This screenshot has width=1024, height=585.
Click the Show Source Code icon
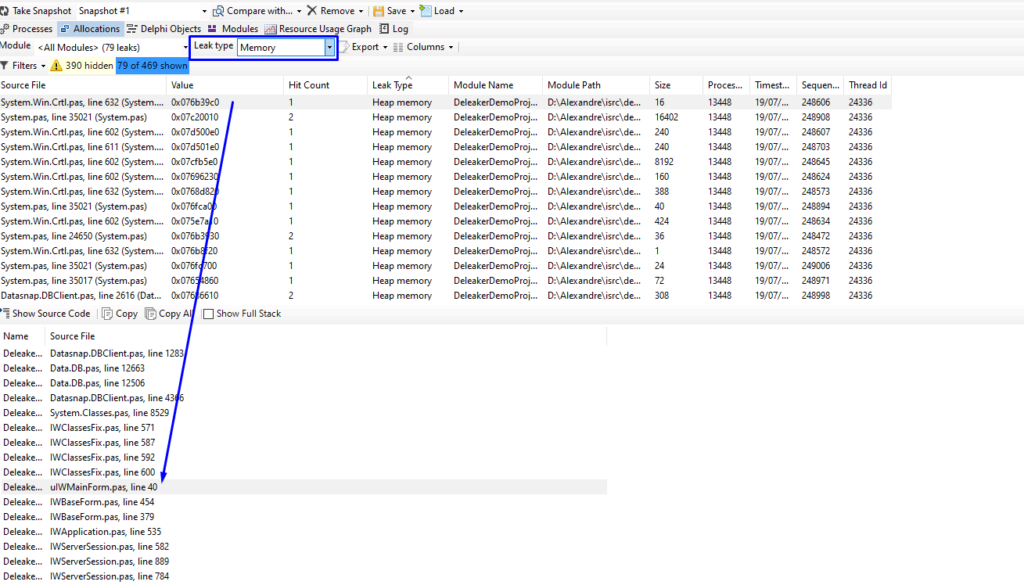(x=5, y=313)
